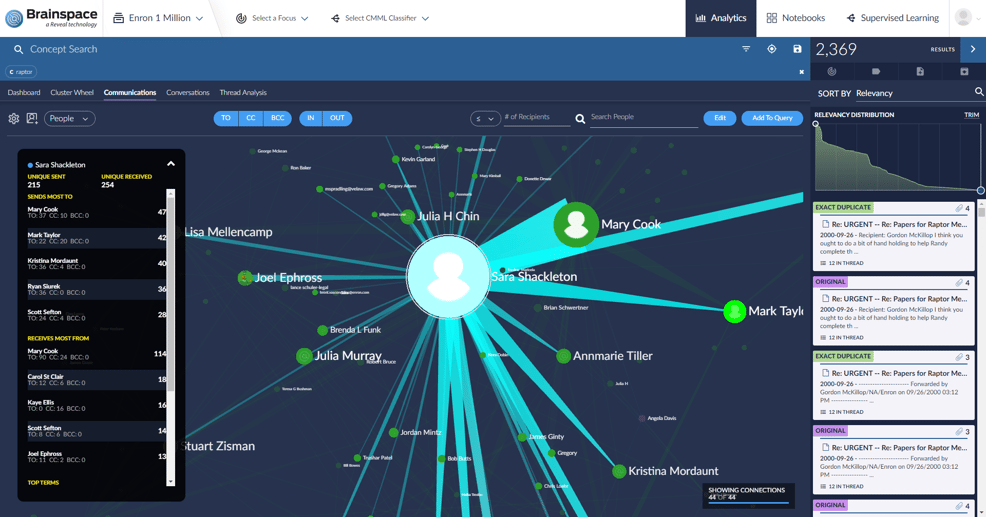Open the communications settings gear

[x=14, y=118]
